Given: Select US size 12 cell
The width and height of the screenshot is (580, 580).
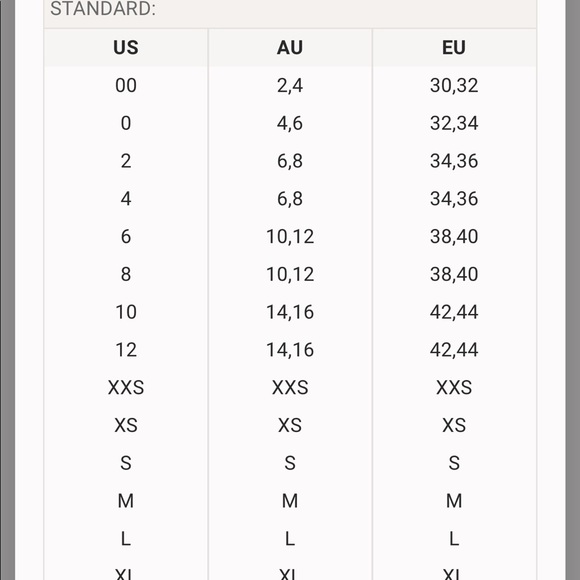Looking at the screenshot, I should click(126, 350).
